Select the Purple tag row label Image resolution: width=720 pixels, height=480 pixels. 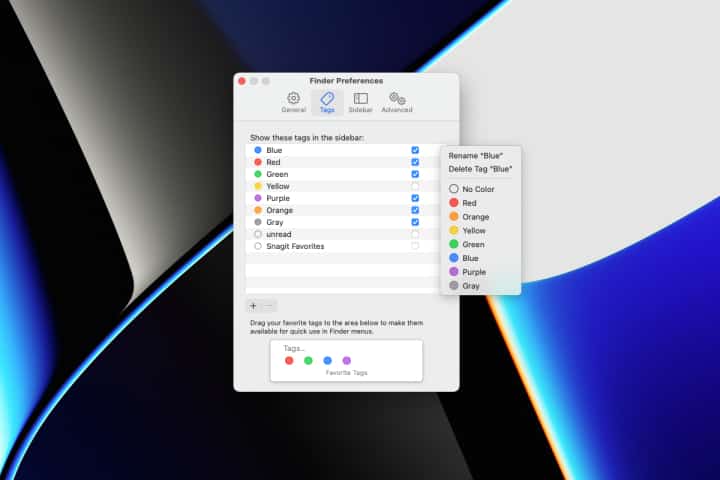(x=278, y=198)
